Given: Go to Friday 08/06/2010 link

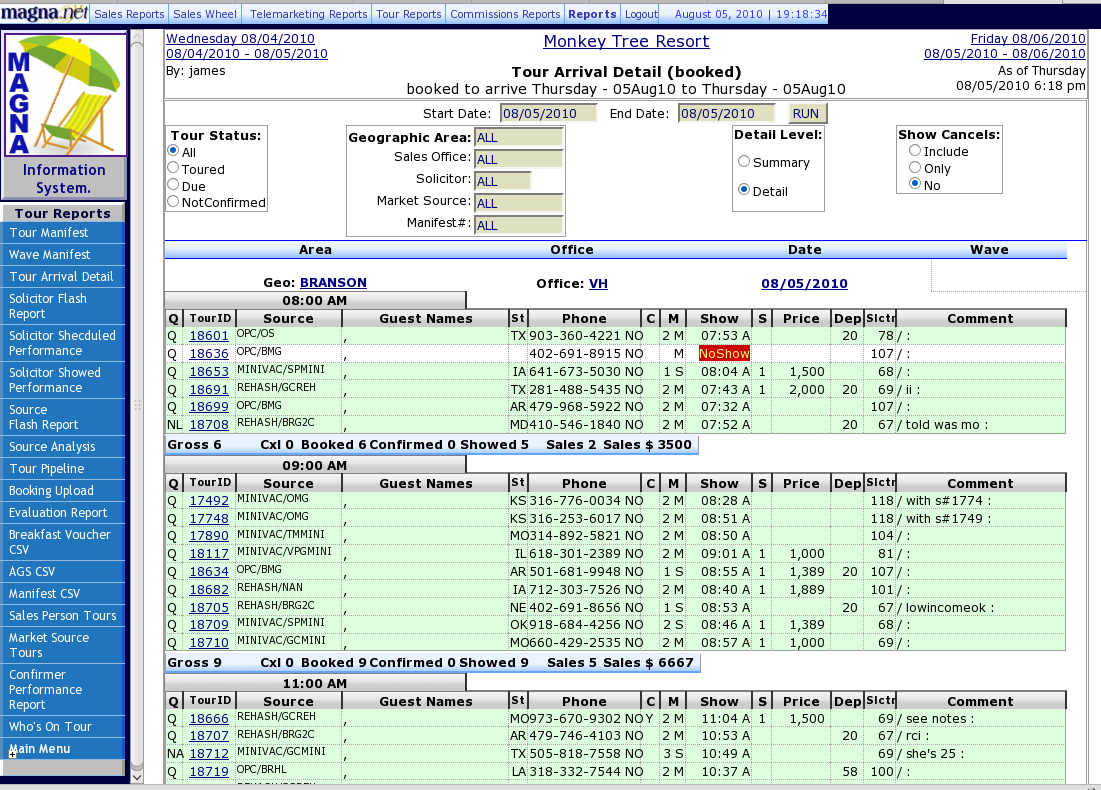Looking at the screenshot, I should point(1028,39).
